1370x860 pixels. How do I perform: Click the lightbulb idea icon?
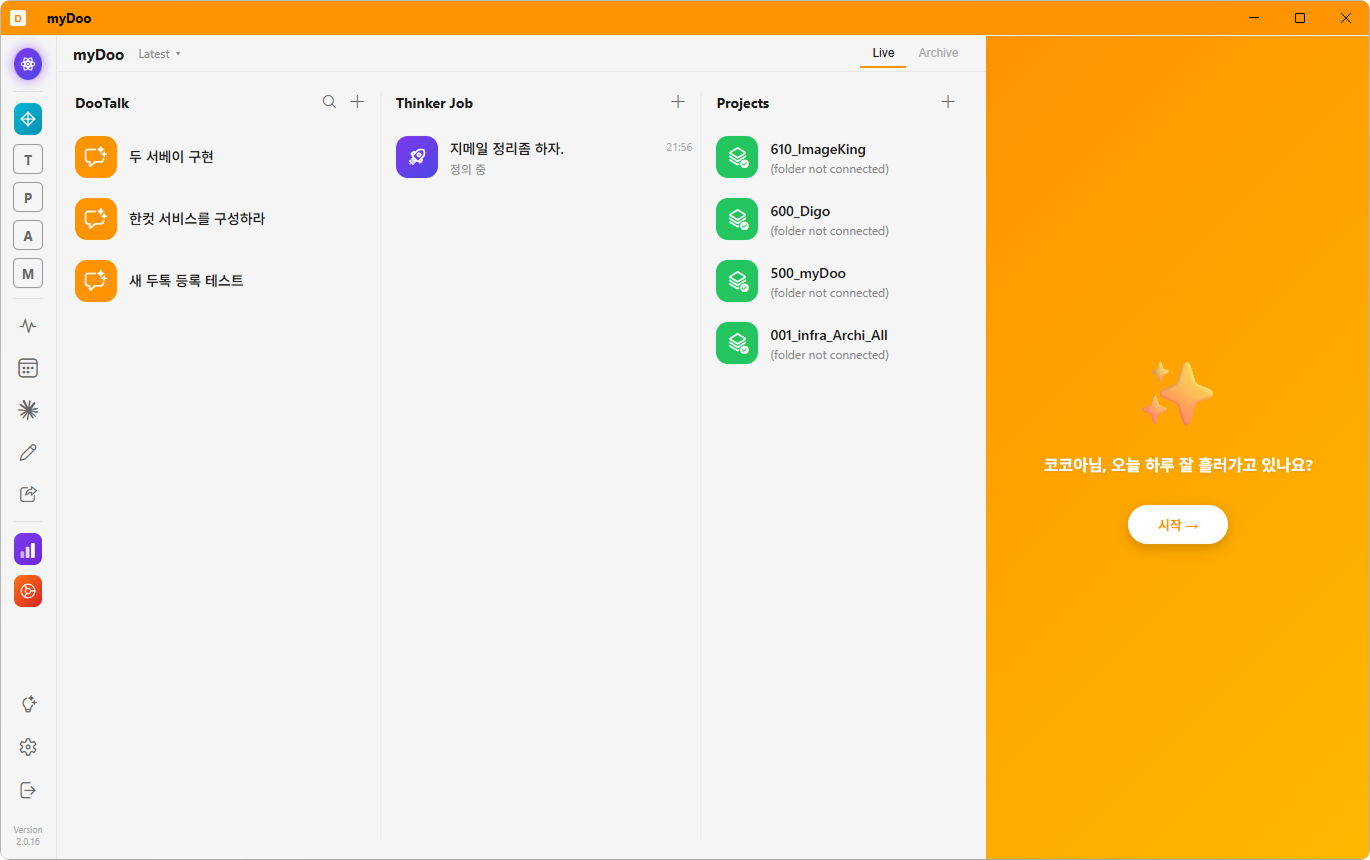click(28, 704)
